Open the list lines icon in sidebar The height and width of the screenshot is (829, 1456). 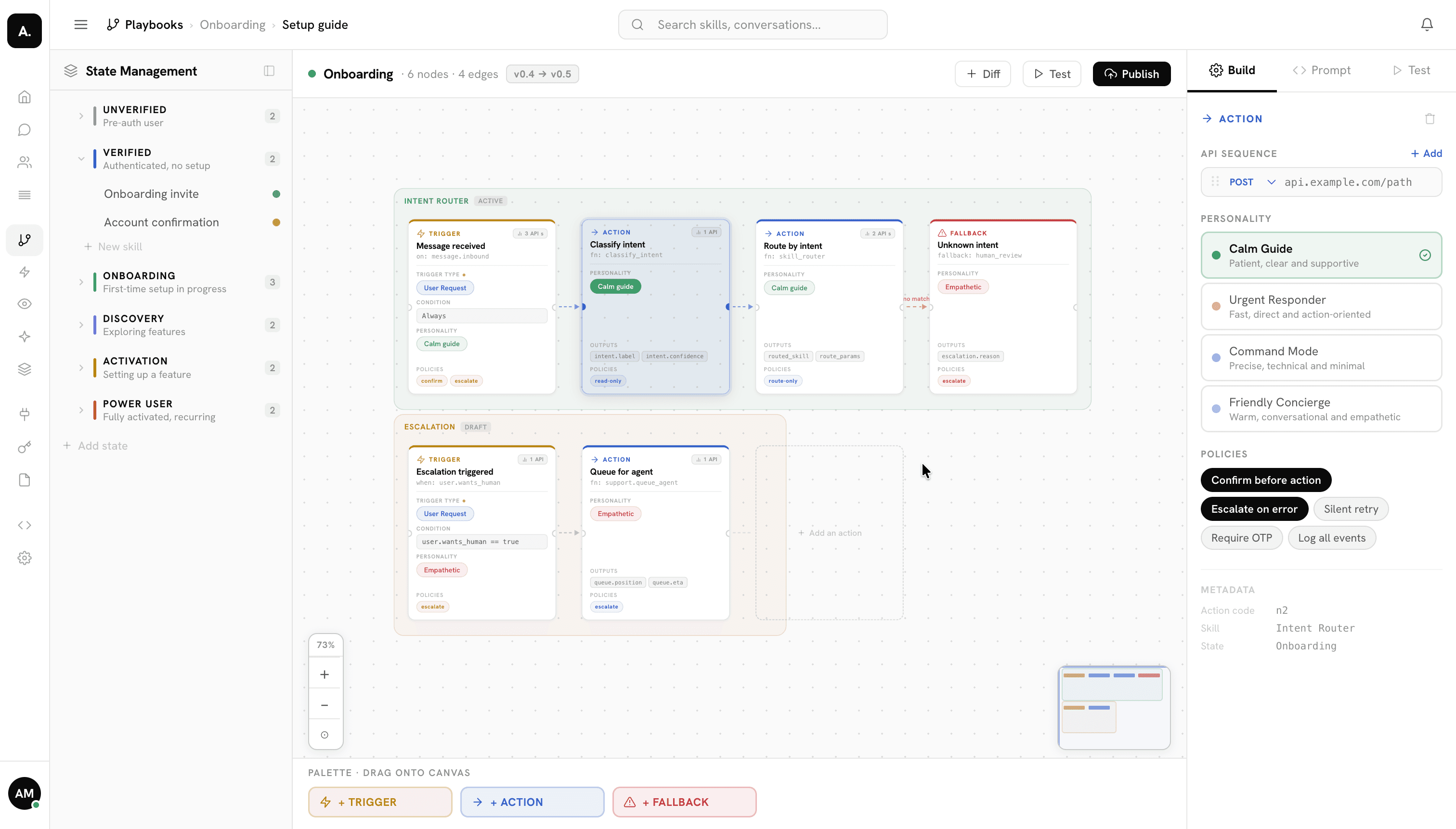[25, 195]
